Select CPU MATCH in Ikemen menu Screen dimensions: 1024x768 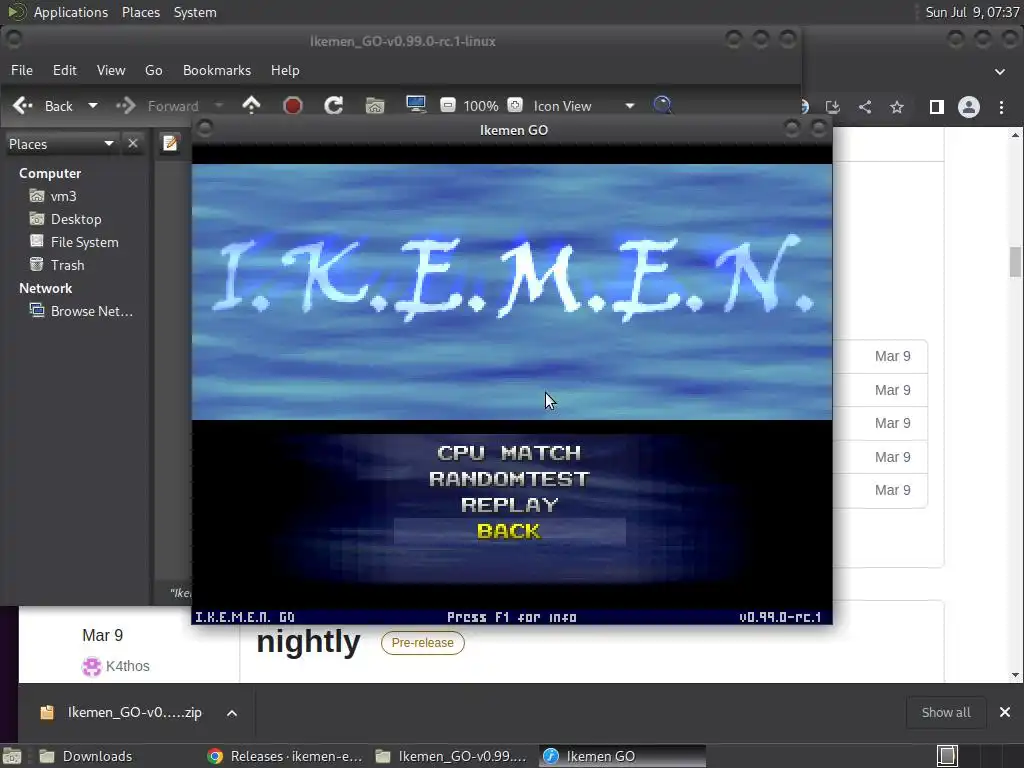pos(509,453)
